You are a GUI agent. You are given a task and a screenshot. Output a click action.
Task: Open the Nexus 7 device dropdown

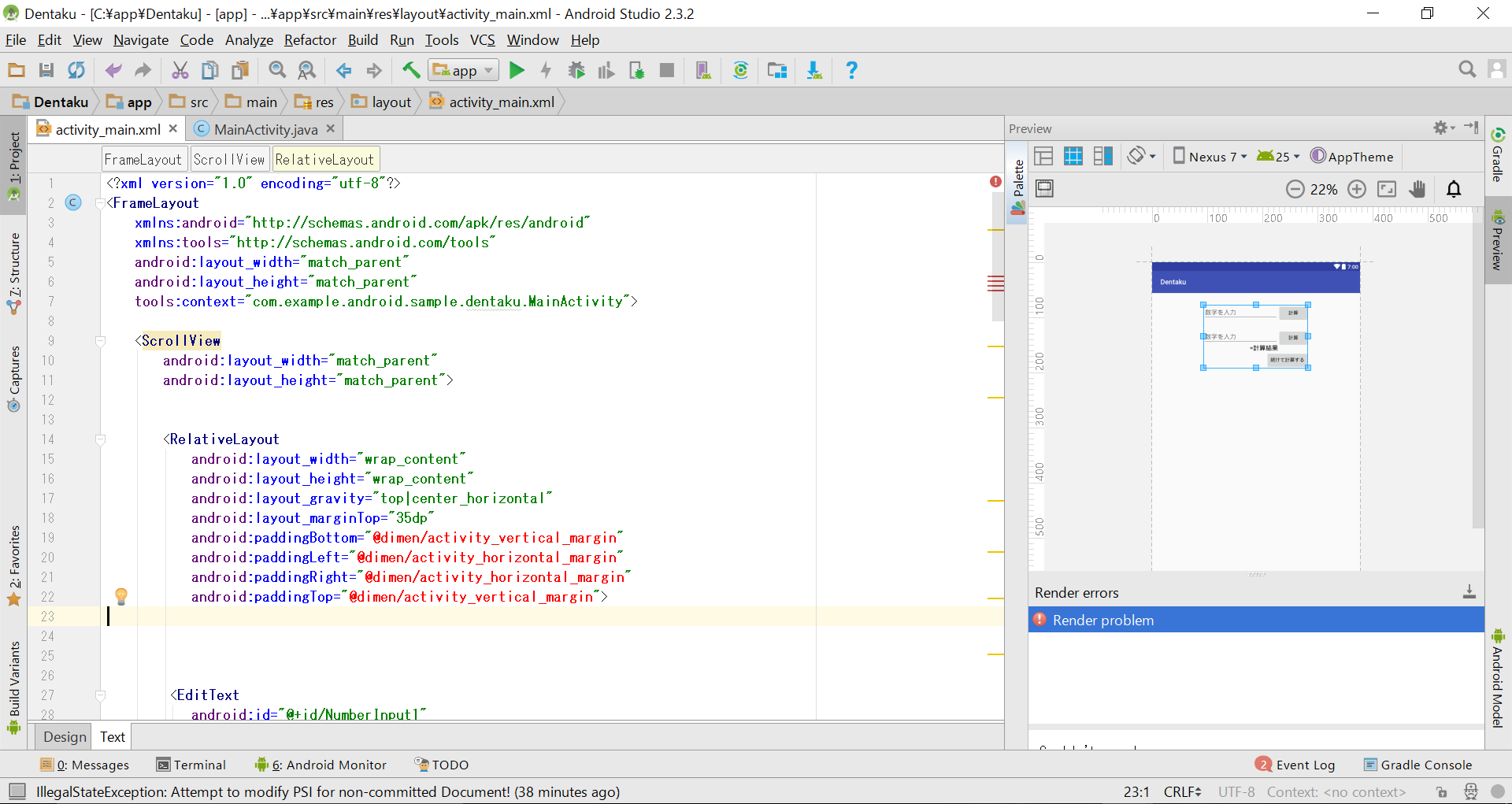(x=1210, y=156)
